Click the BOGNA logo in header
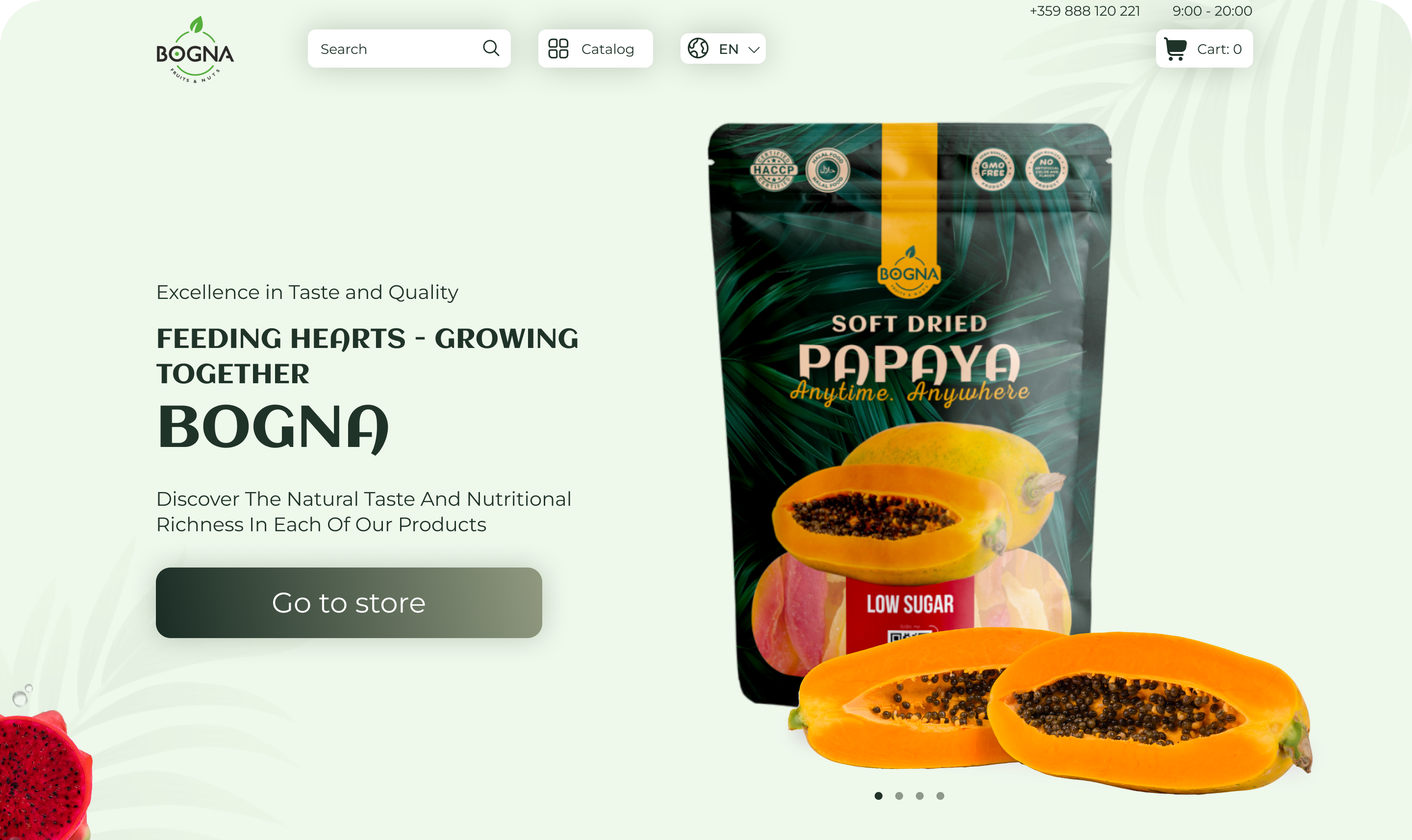Viewport: 1412px width, 840px height. pos(195,50)
